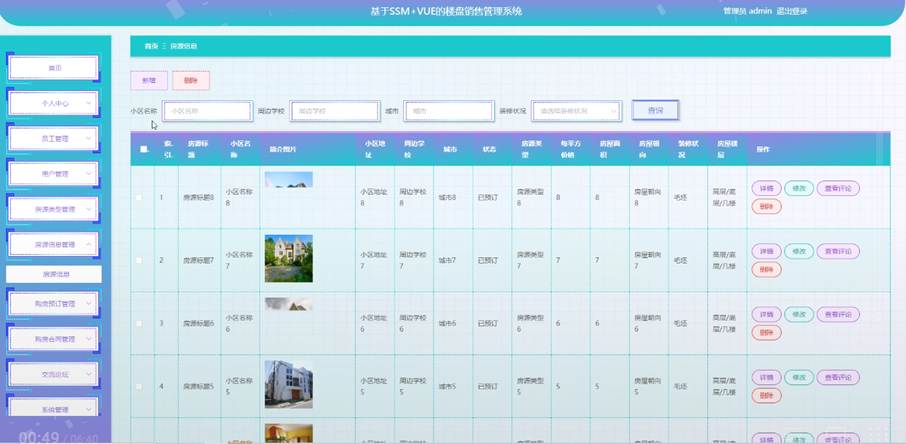Go to 首页 in the sidebar
Screen dimensions: 906x444
click(x=54, y=68)
